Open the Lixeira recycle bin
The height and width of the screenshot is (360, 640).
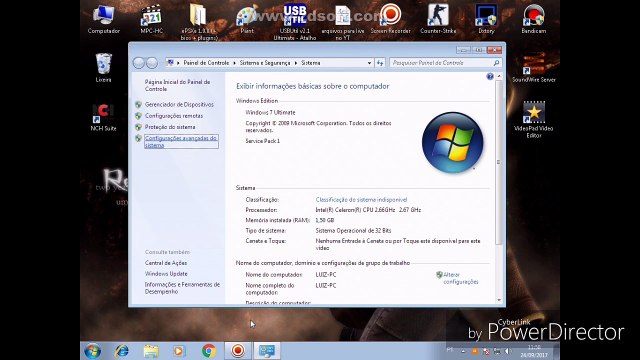click(x=103, y=67)
